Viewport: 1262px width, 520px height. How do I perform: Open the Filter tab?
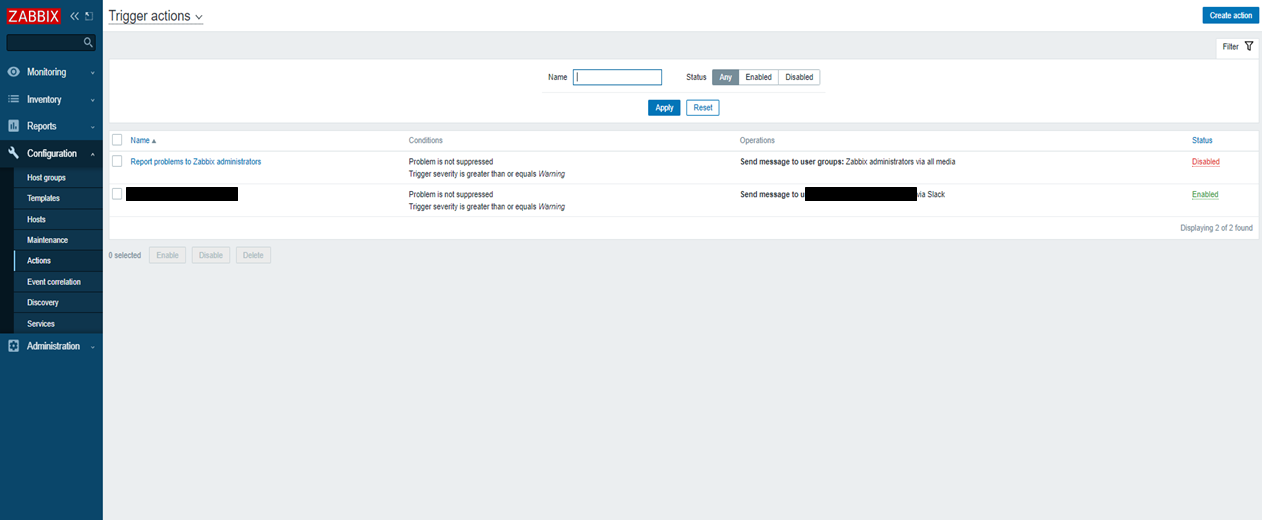tap(1237, 46)
